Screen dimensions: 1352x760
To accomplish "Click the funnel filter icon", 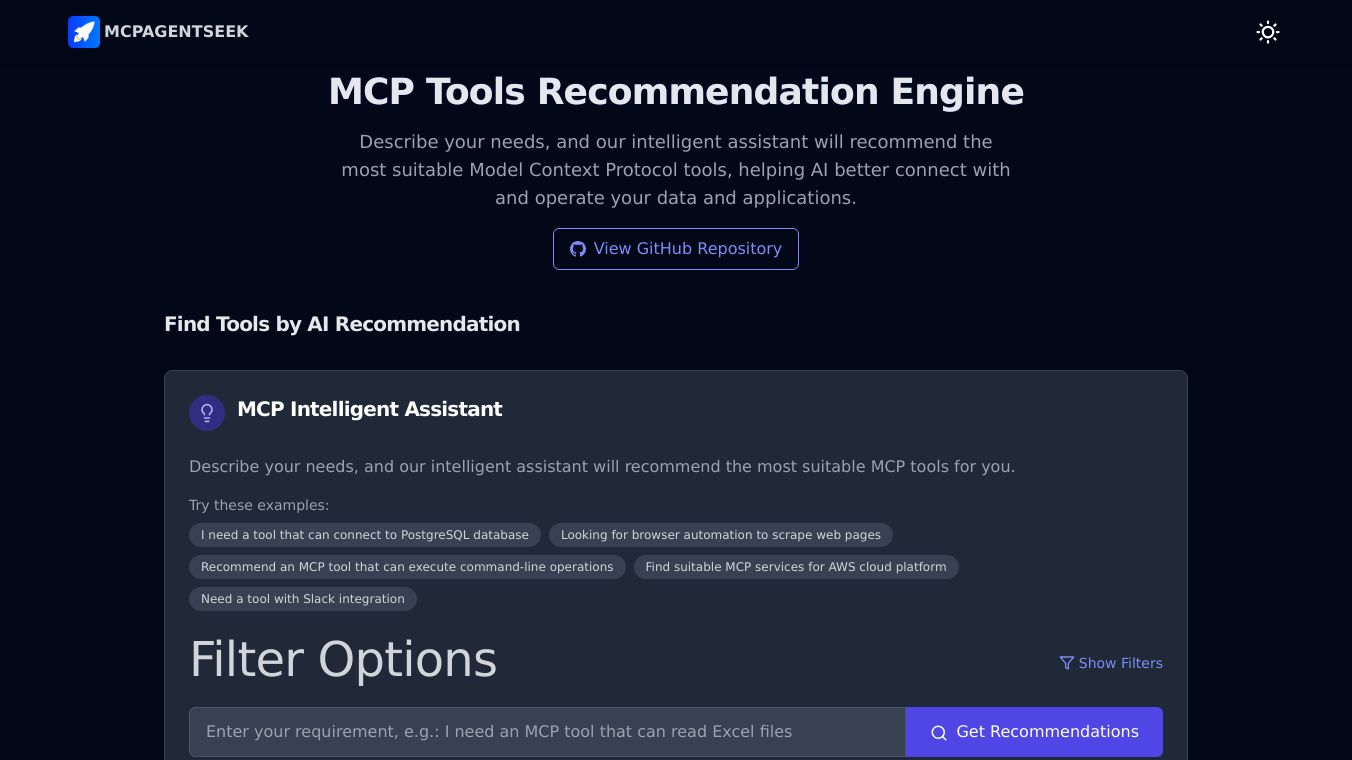I will [x=1066, y=663].
